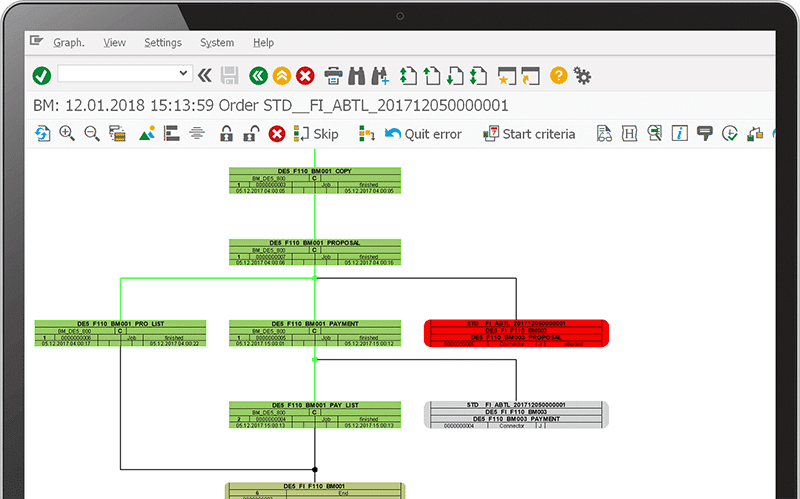The image size is (800, 499).
Task: Click the grey Save floppy disk icon
Action: pyautogui.click(x=230, y=76)
